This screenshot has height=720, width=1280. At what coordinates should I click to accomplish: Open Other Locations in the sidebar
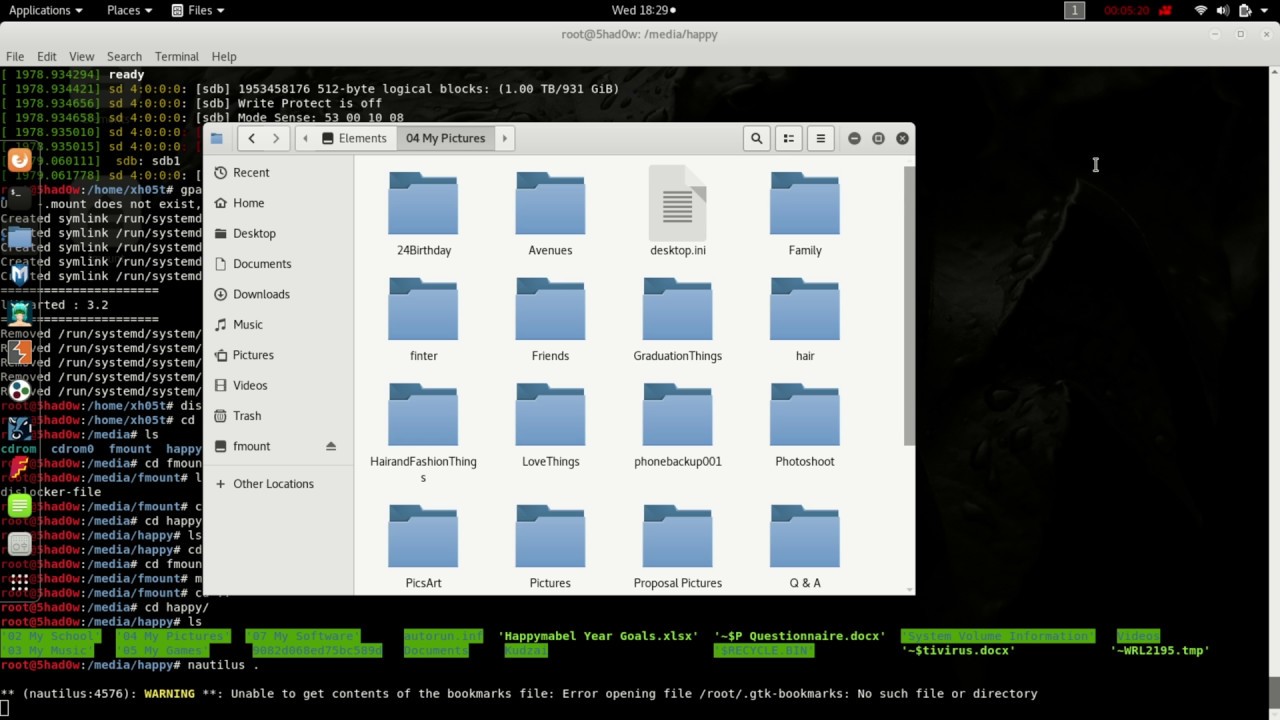(x=278, y=484)
